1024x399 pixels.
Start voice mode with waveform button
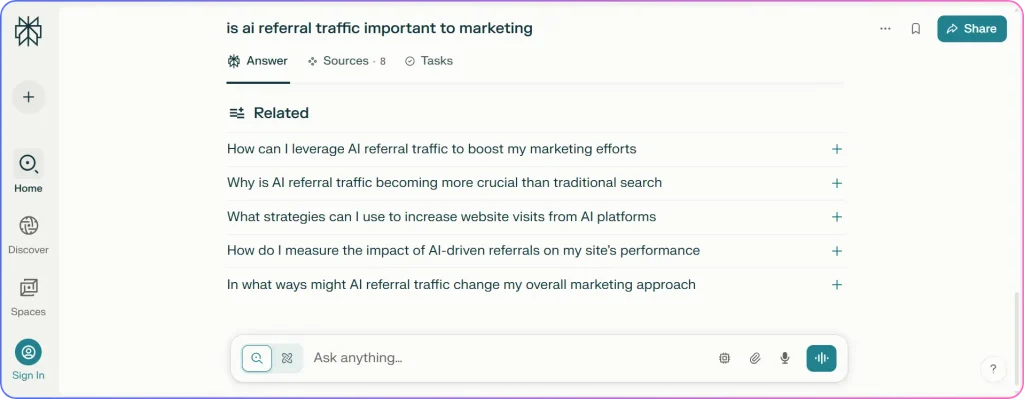(821, 358)
